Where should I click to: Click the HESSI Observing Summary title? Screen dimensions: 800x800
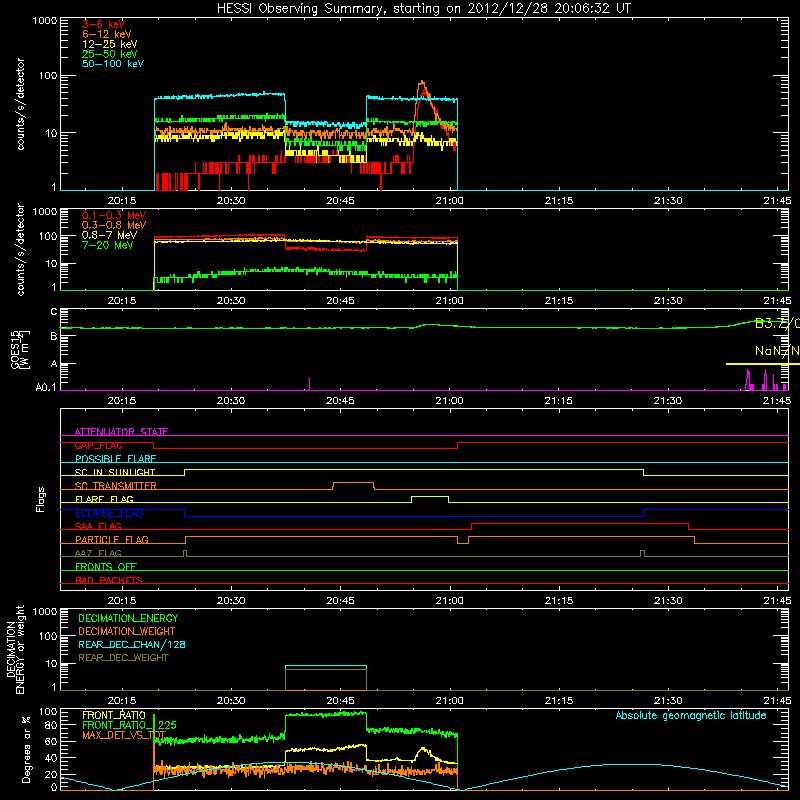[x=424, y=9]
